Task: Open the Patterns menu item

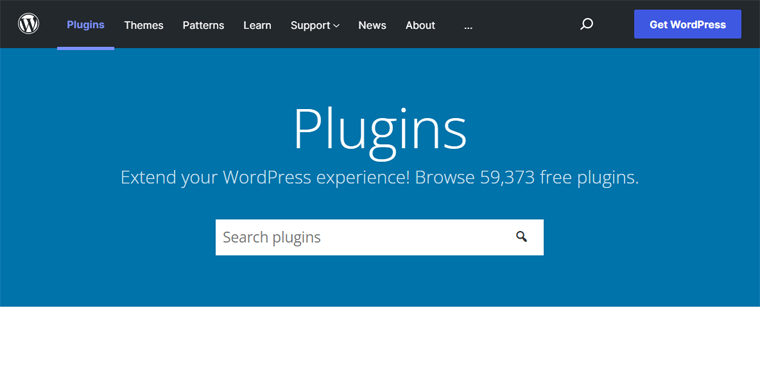Action: point(203,25)
